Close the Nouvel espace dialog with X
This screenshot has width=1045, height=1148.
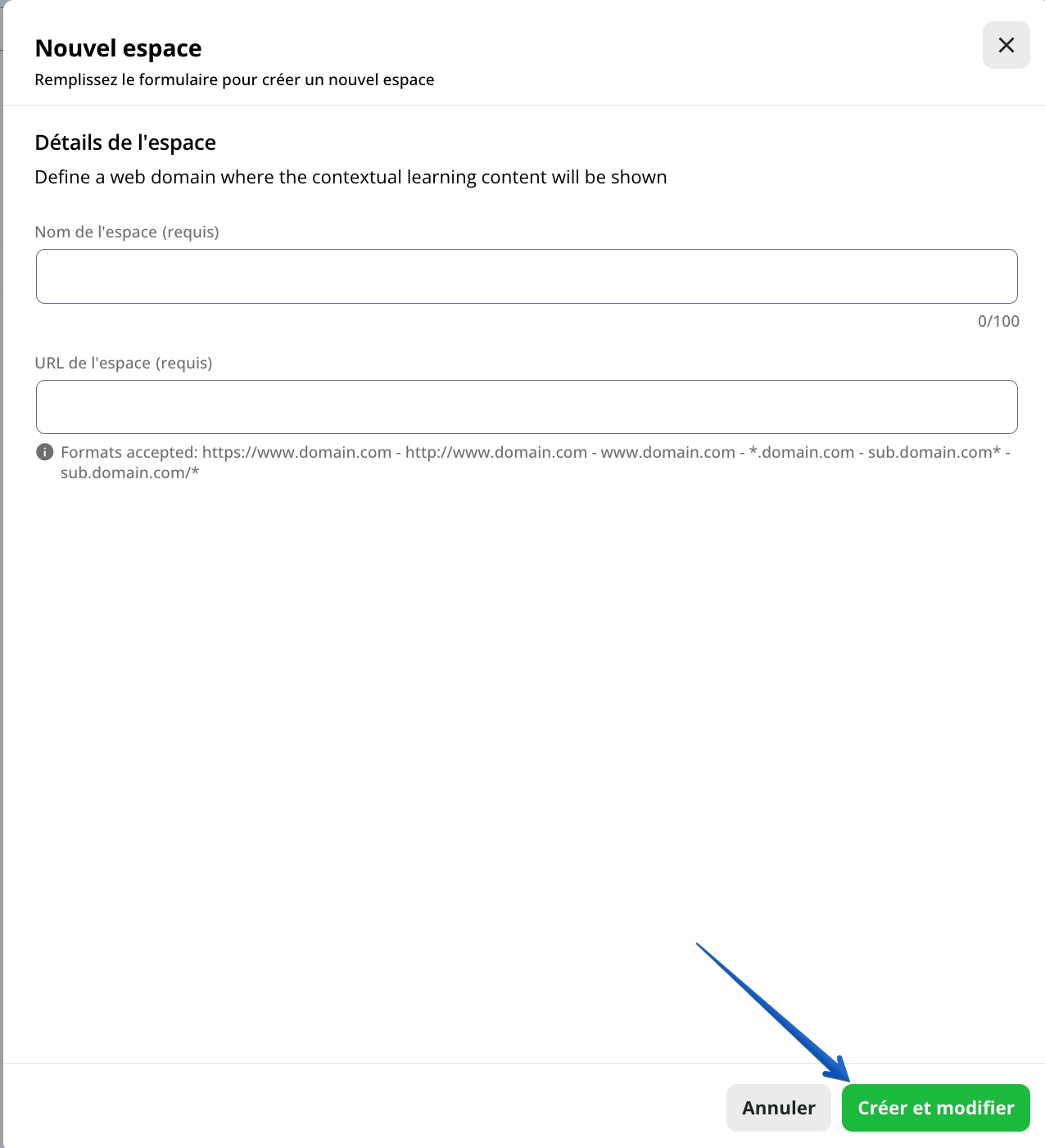coord(1006,45)
